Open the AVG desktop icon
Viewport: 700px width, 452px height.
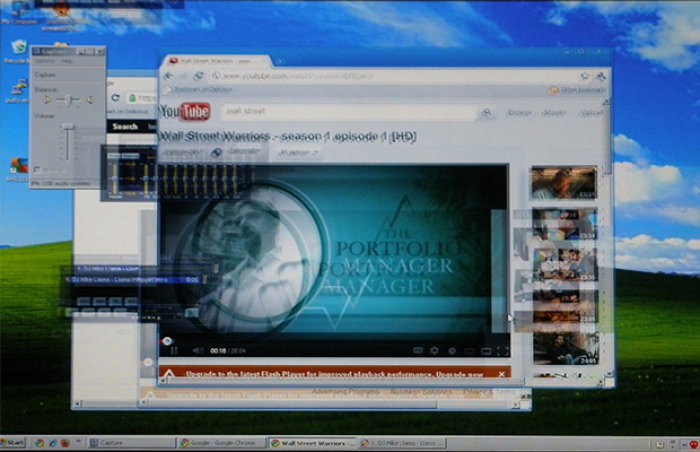(18, 169)
